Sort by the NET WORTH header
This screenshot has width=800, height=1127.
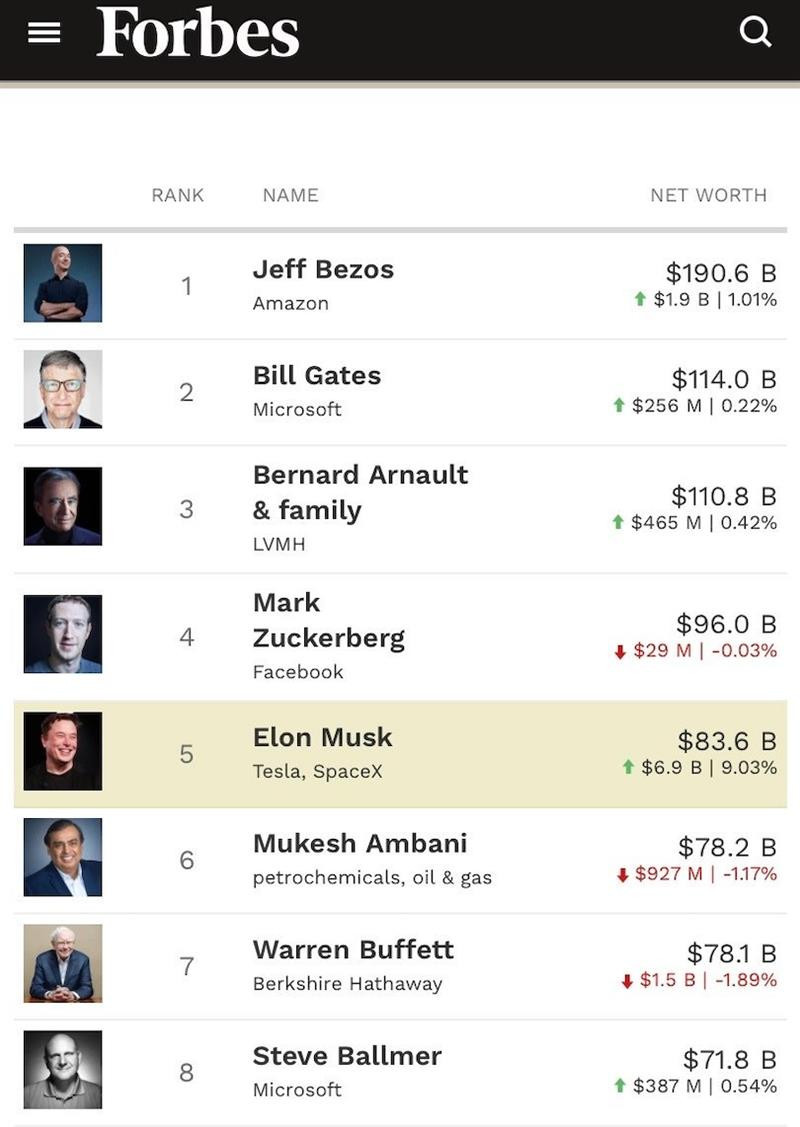709,196
